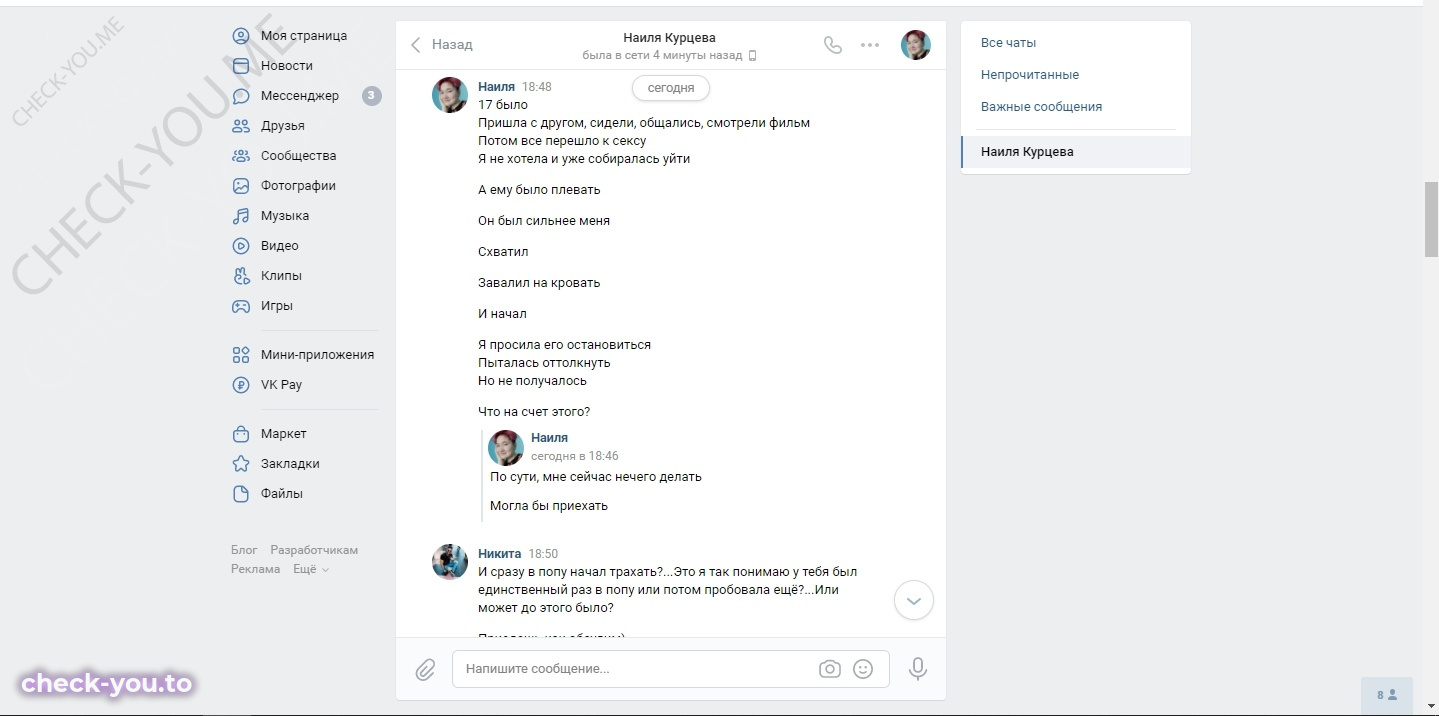Open the Друзья friends icon

241,126
